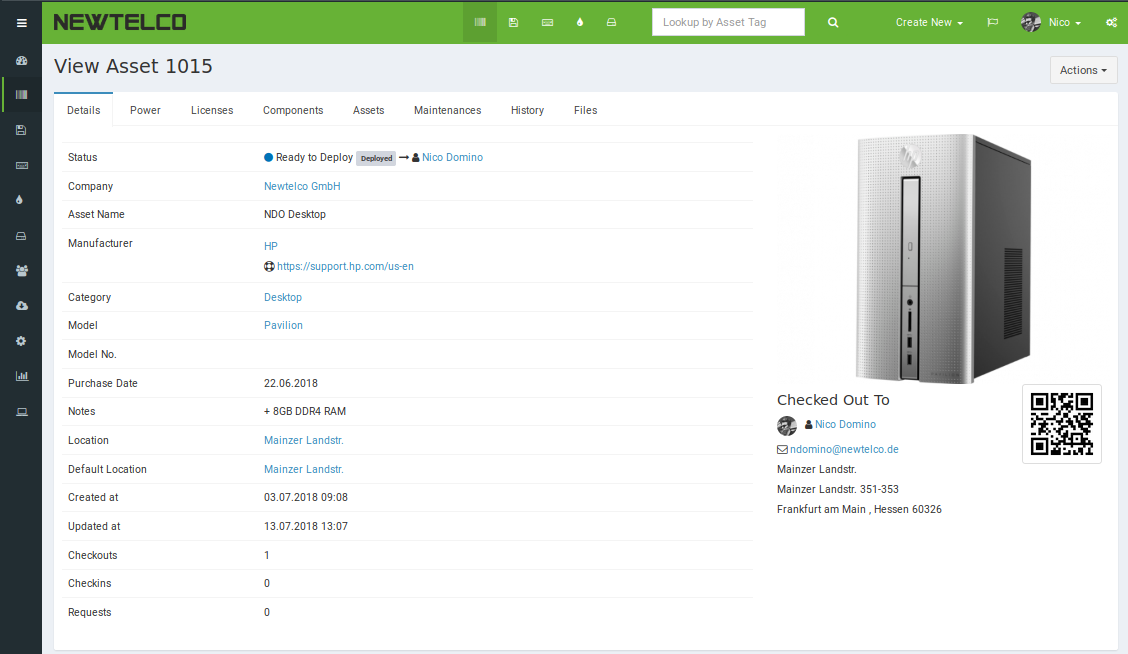1128x654 pixels.
Task: Open the Pavilion model link
Action: (x=283, y=325)
